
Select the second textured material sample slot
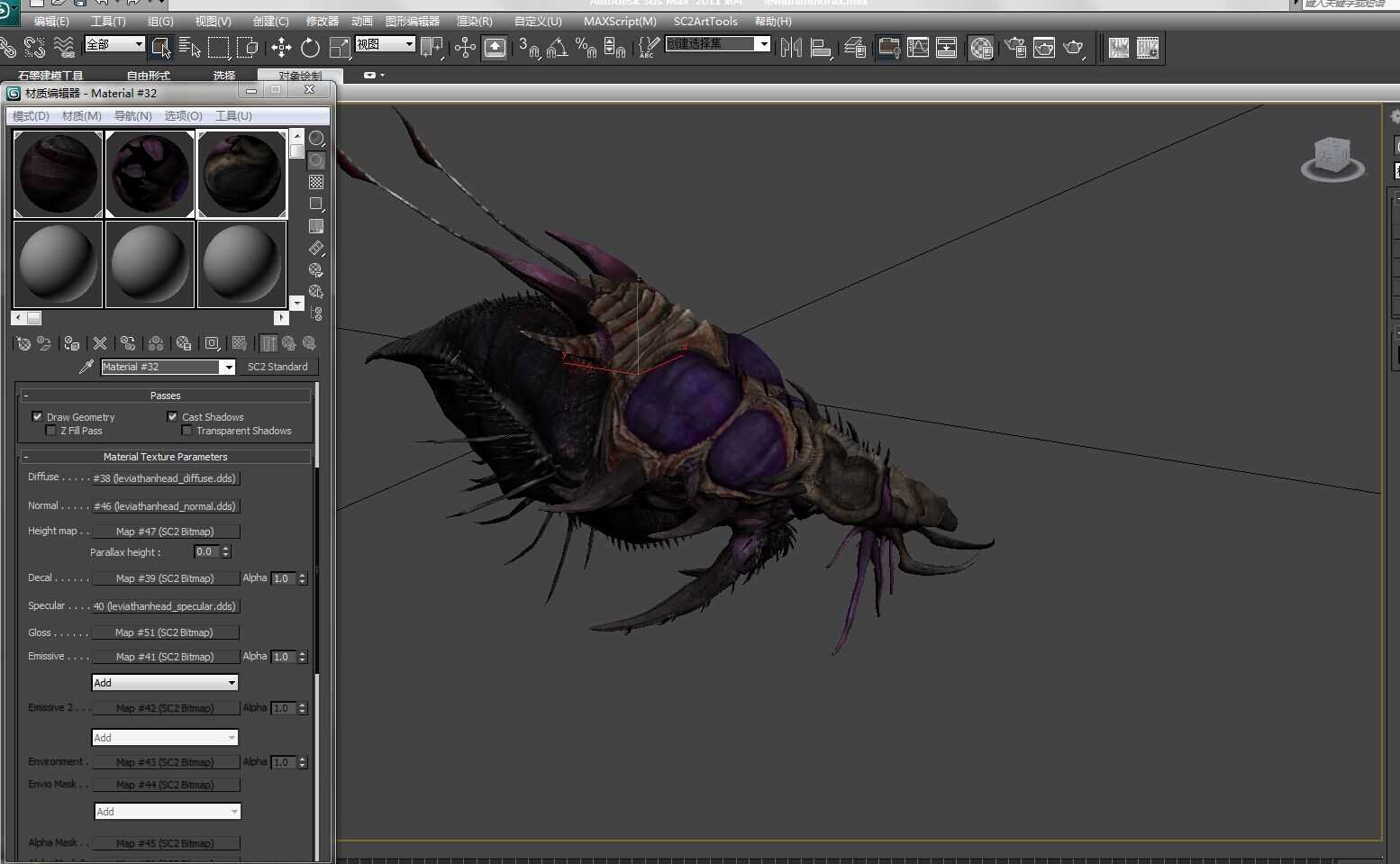click(150, 174)
